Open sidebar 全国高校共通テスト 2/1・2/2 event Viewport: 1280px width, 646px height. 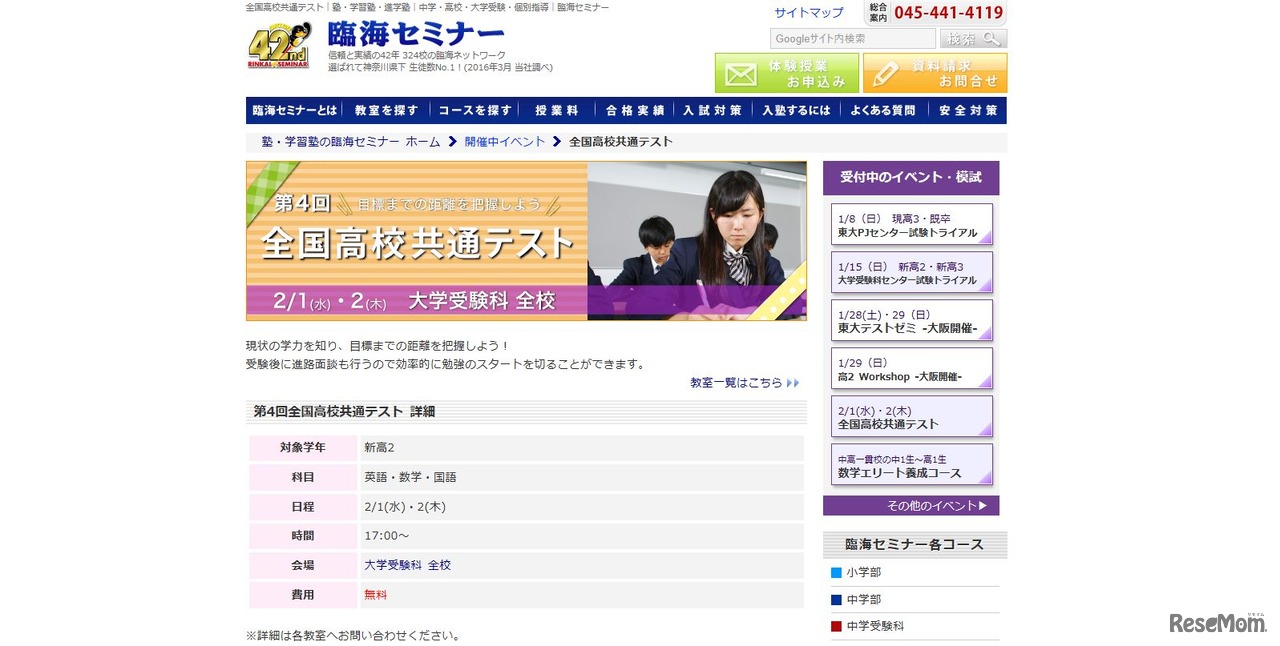coord(912,417)
